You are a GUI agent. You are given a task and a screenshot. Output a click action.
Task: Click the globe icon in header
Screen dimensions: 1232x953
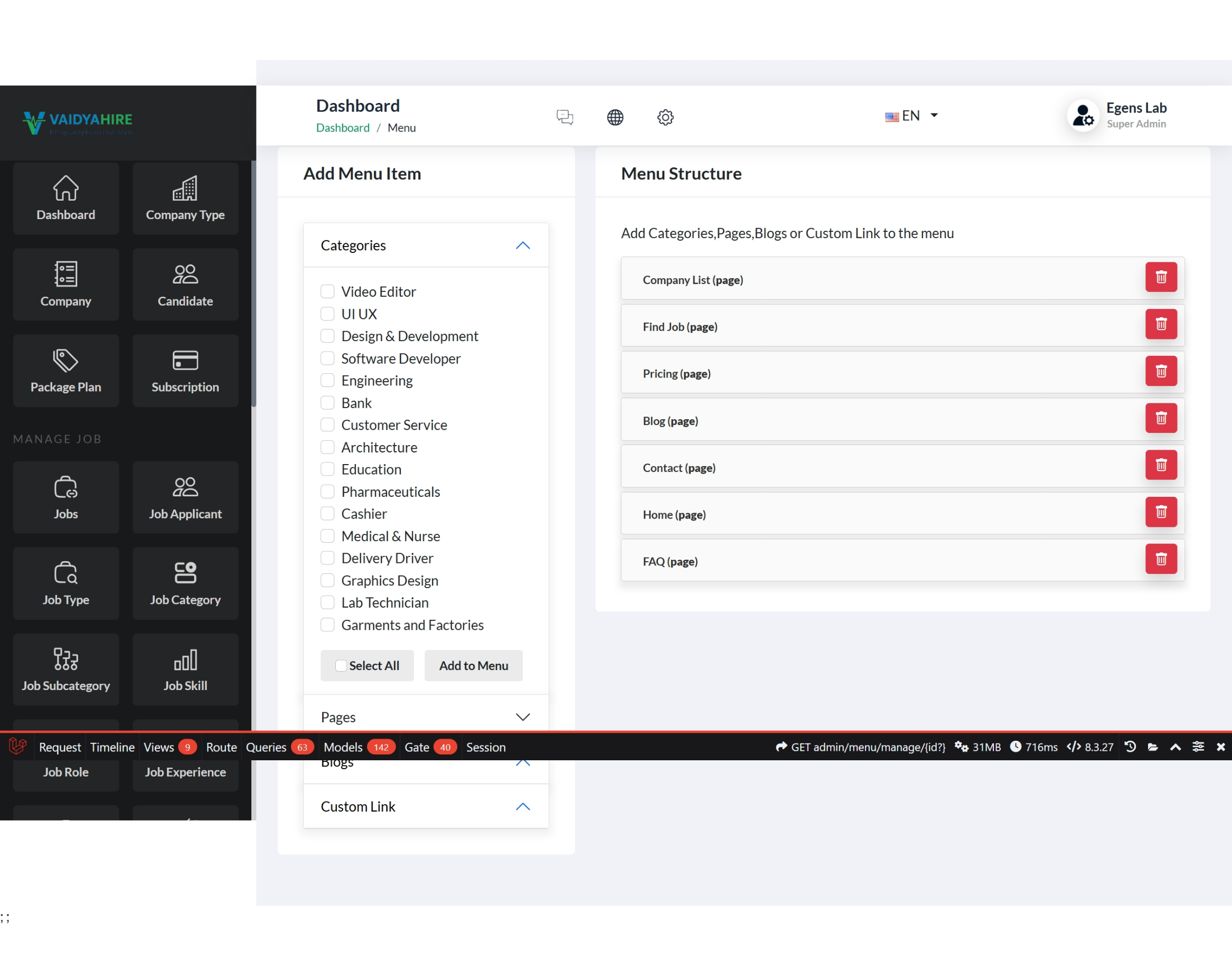tap(615, 117)
